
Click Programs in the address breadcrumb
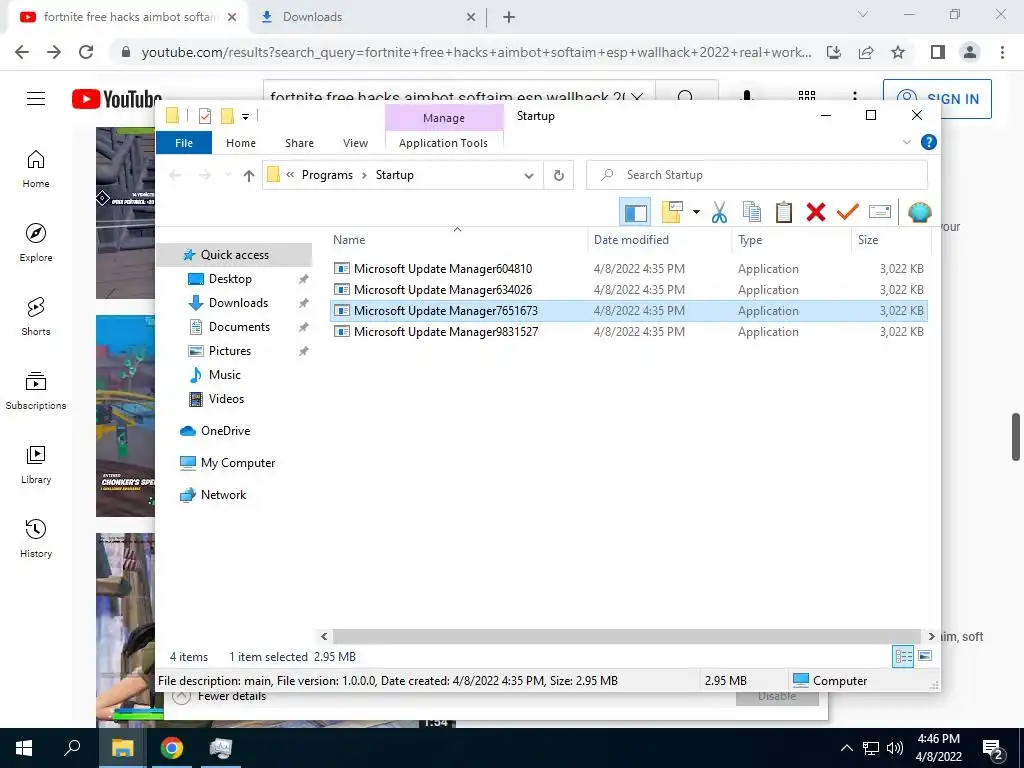(x=327, y=175)
